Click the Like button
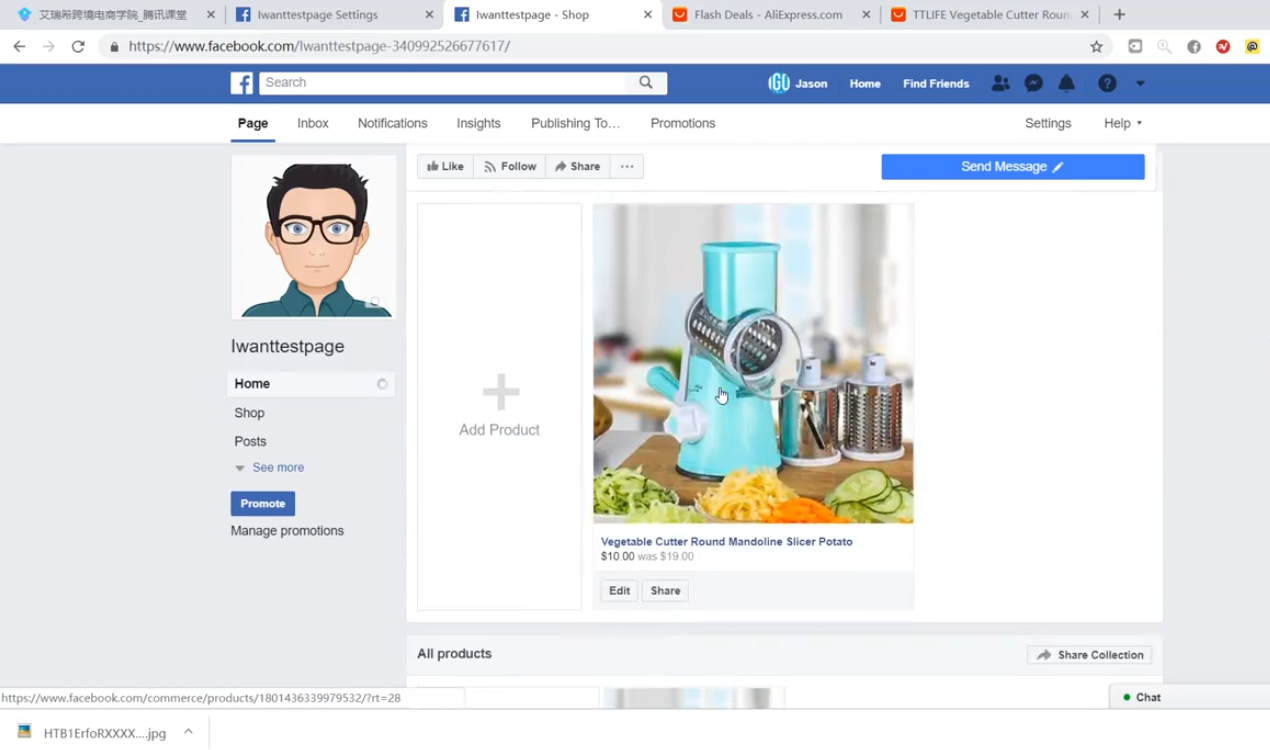Viewport: 1270px width, 750px height. [445, 167]
